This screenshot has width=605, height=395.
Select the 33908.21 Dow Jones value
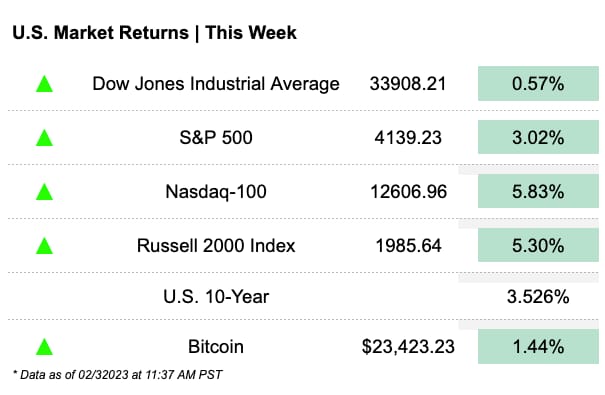pyautogui.click(x=408, y=84)
